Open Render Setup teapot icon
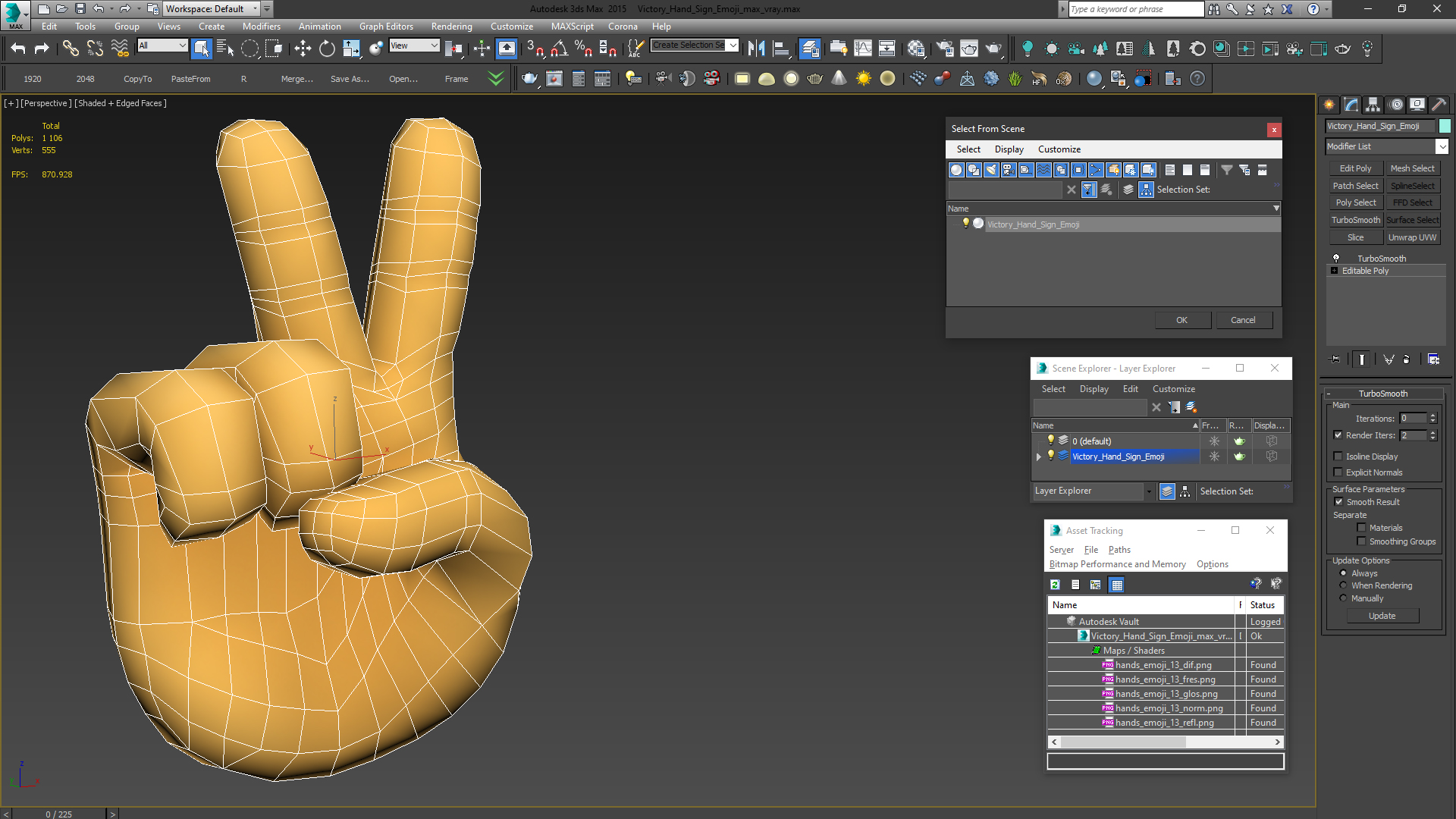Image resolution: width=1456 pixels, height=819 pixels. click(945, 49)
